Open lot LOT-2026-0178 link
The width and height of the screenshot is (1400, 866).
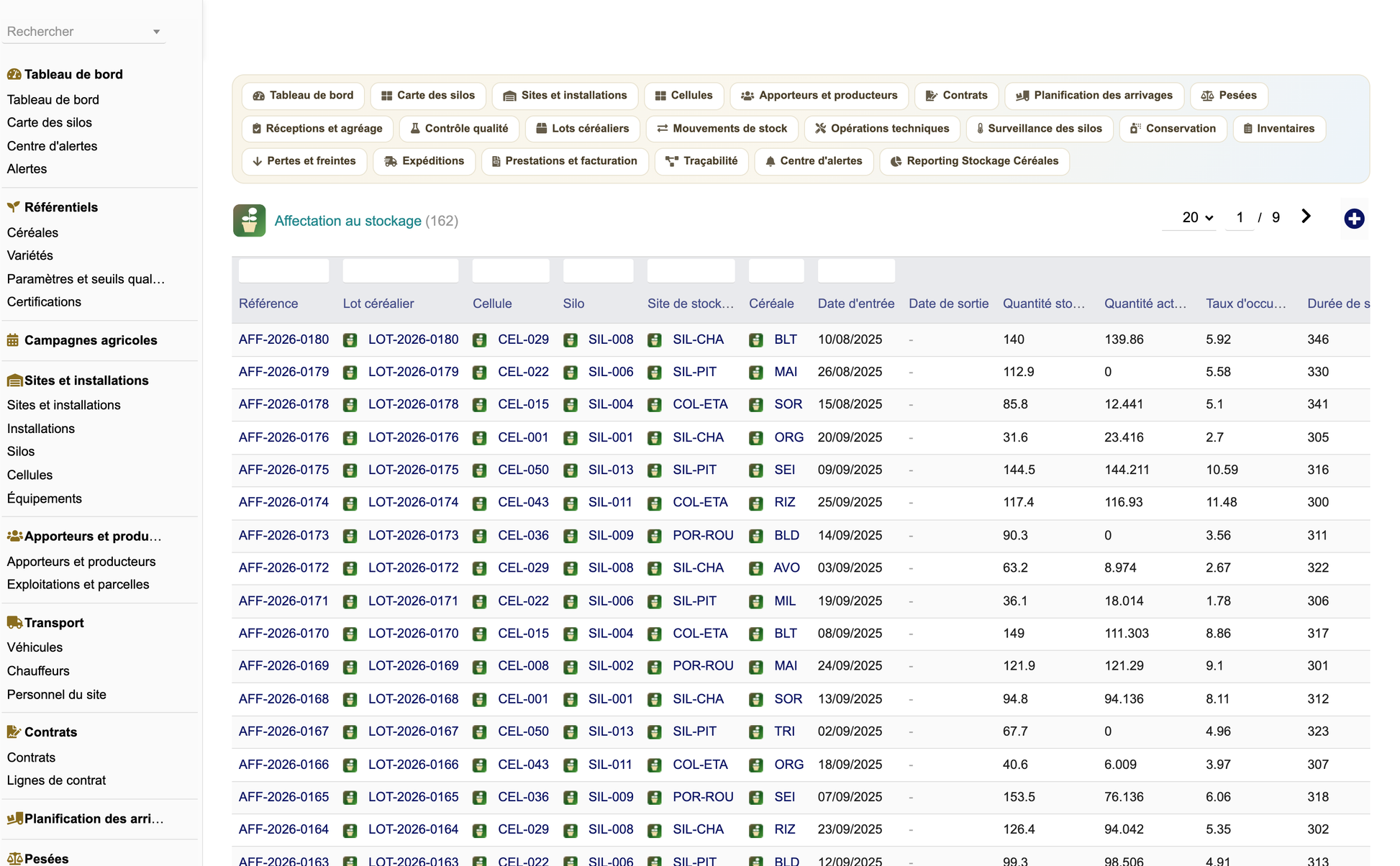coord(413,404)
